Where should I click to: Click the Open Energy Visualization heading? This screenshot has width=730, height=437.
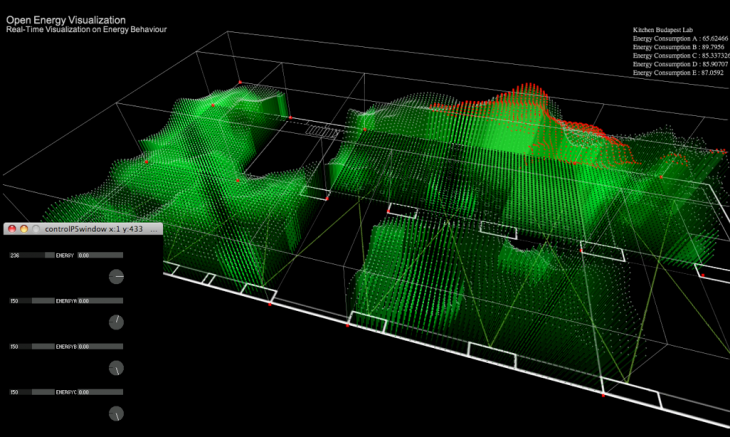coord(66,19)
